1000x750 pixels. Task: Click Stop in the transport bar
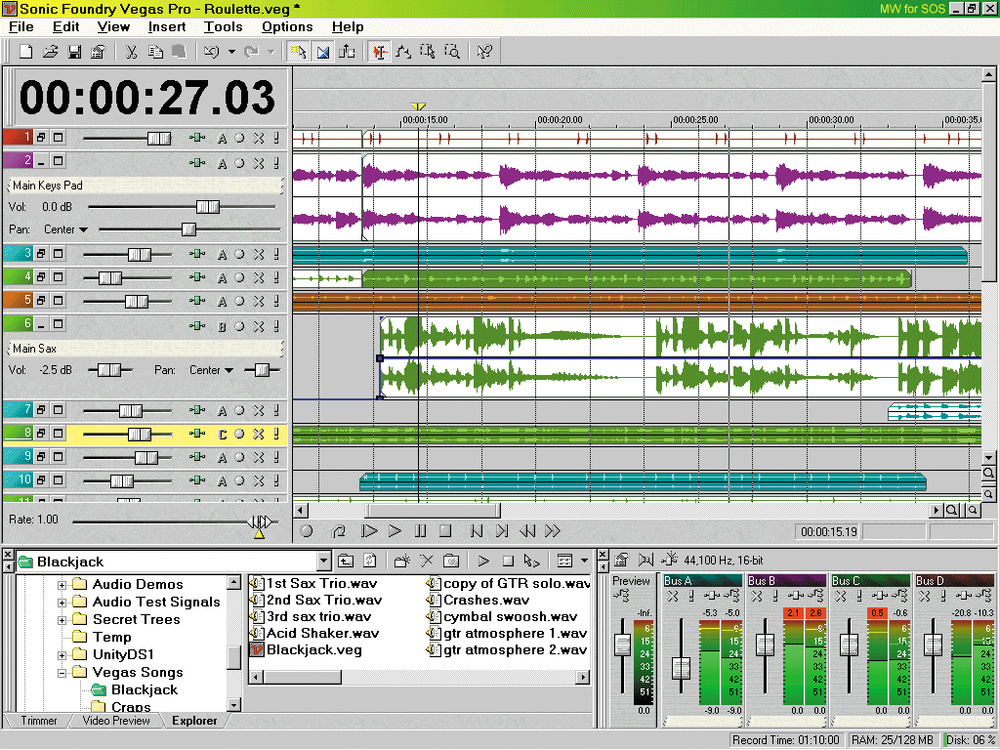(x=446, y=531)
